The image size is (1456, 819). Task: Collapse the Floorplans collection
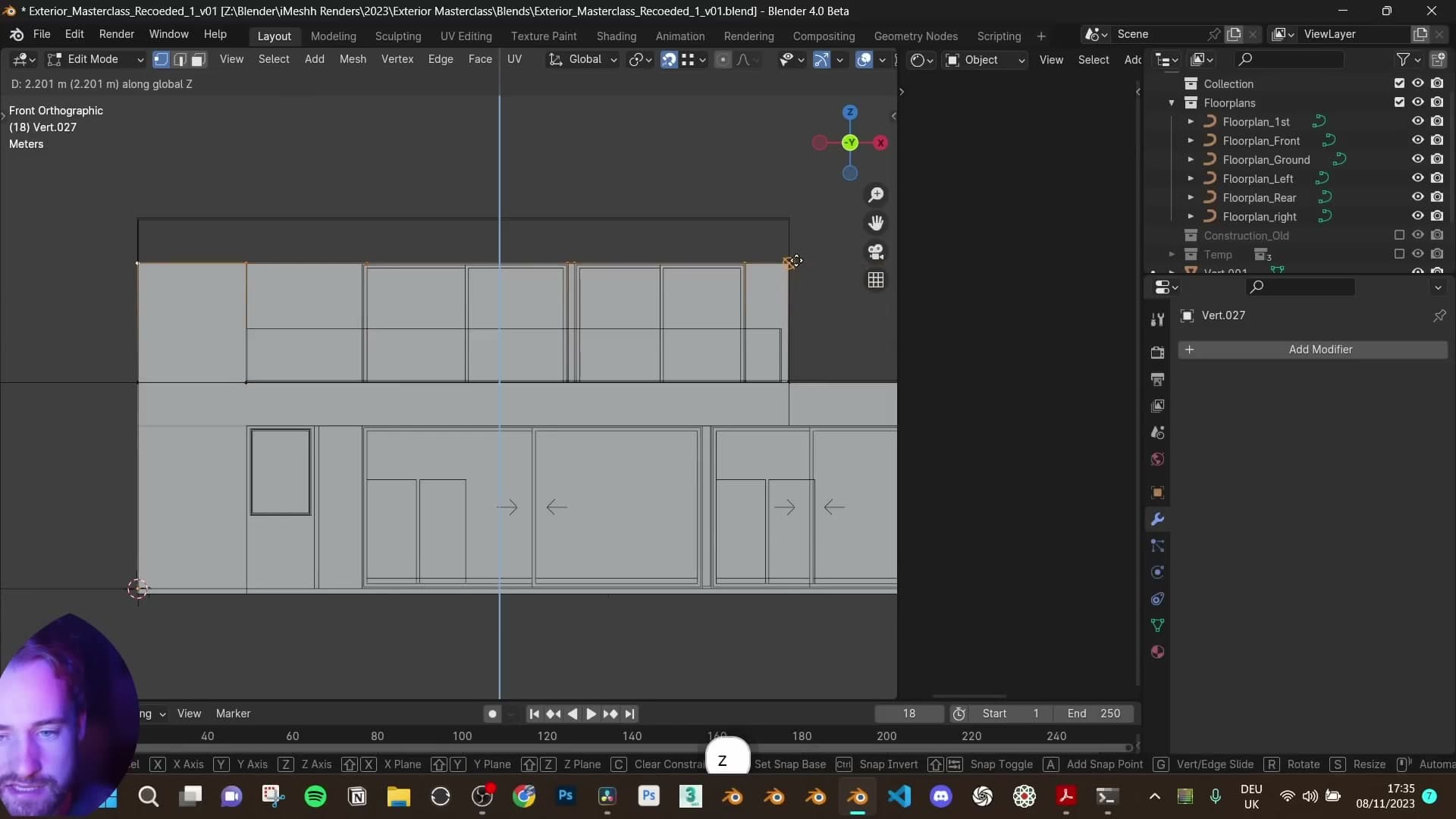click(x=1172, y=102)
